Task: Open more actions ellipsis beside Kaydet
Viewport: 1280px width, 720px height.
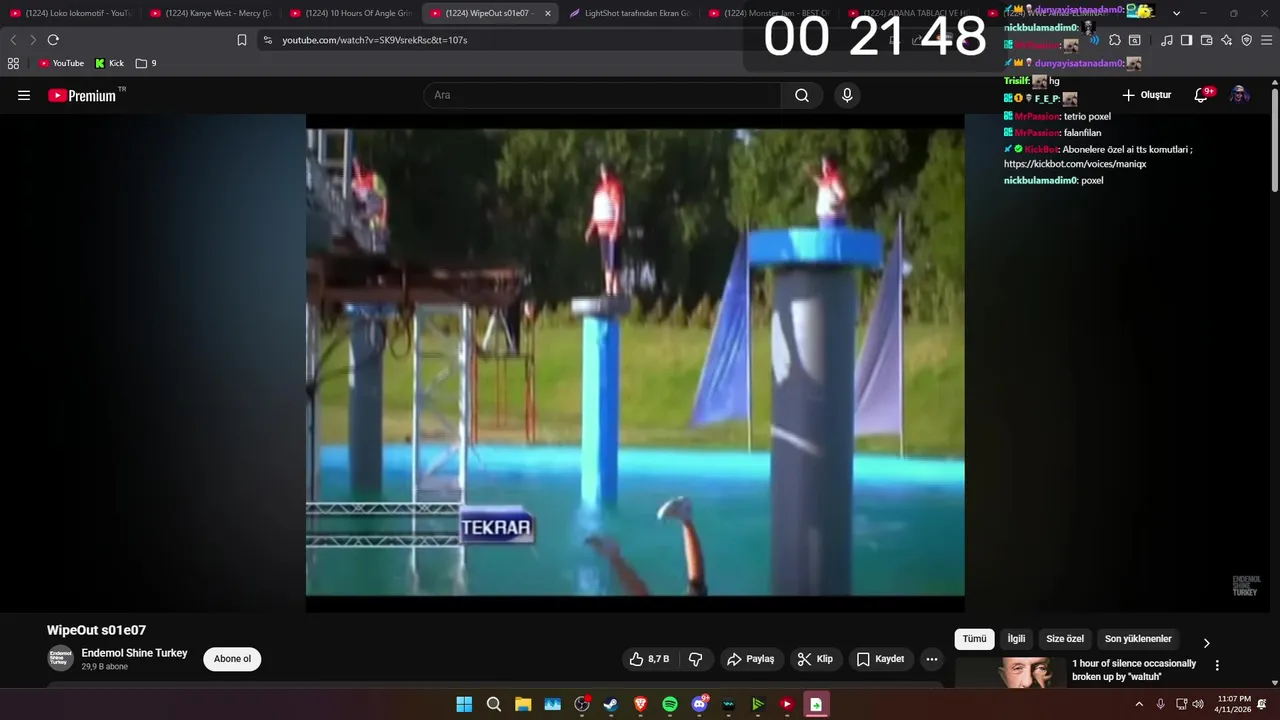Action: pyautogui.click(x=932, y=659)
